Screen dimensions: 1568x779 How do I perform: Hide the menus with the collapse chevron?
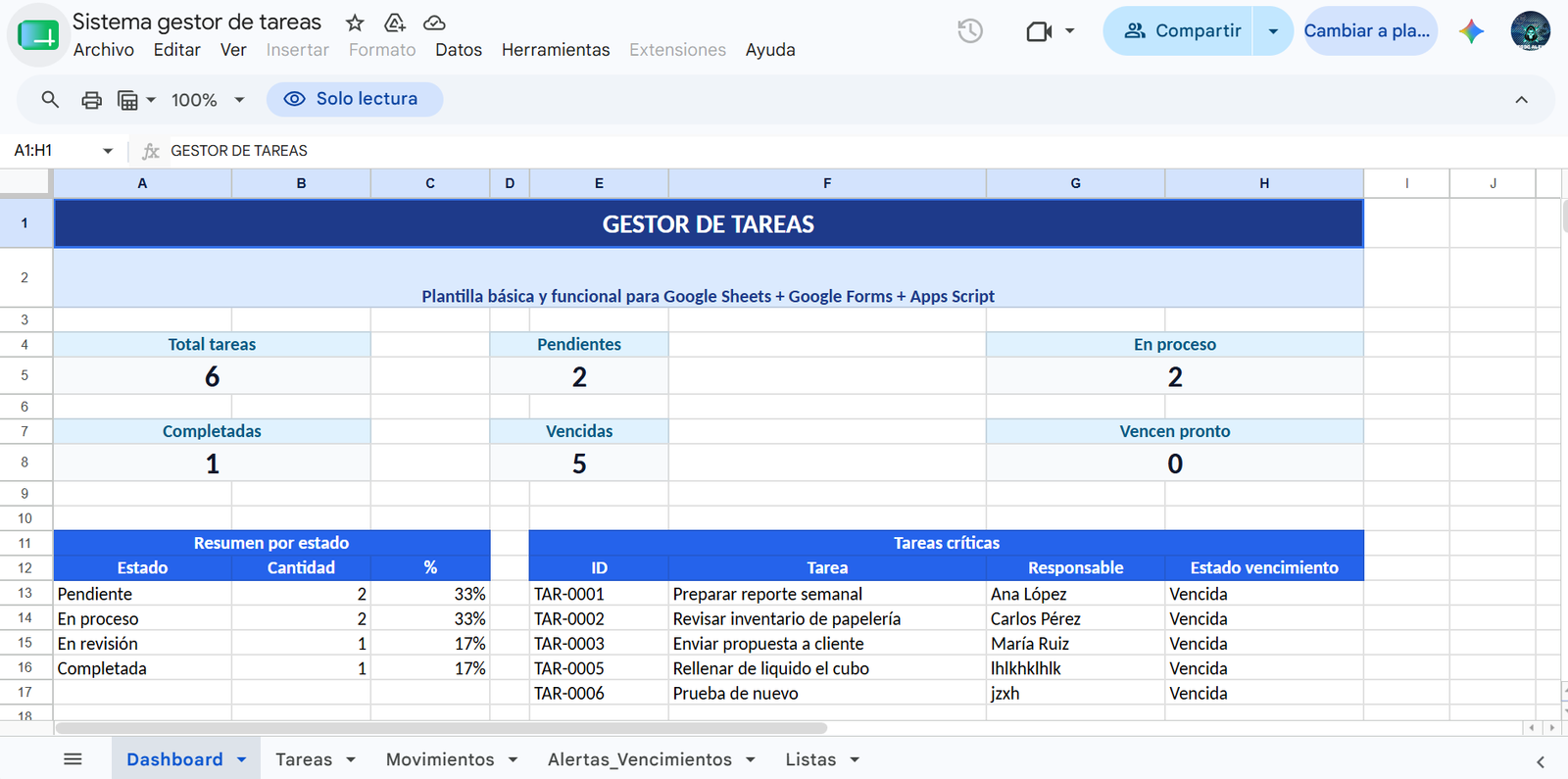[x=1521, y=100]
